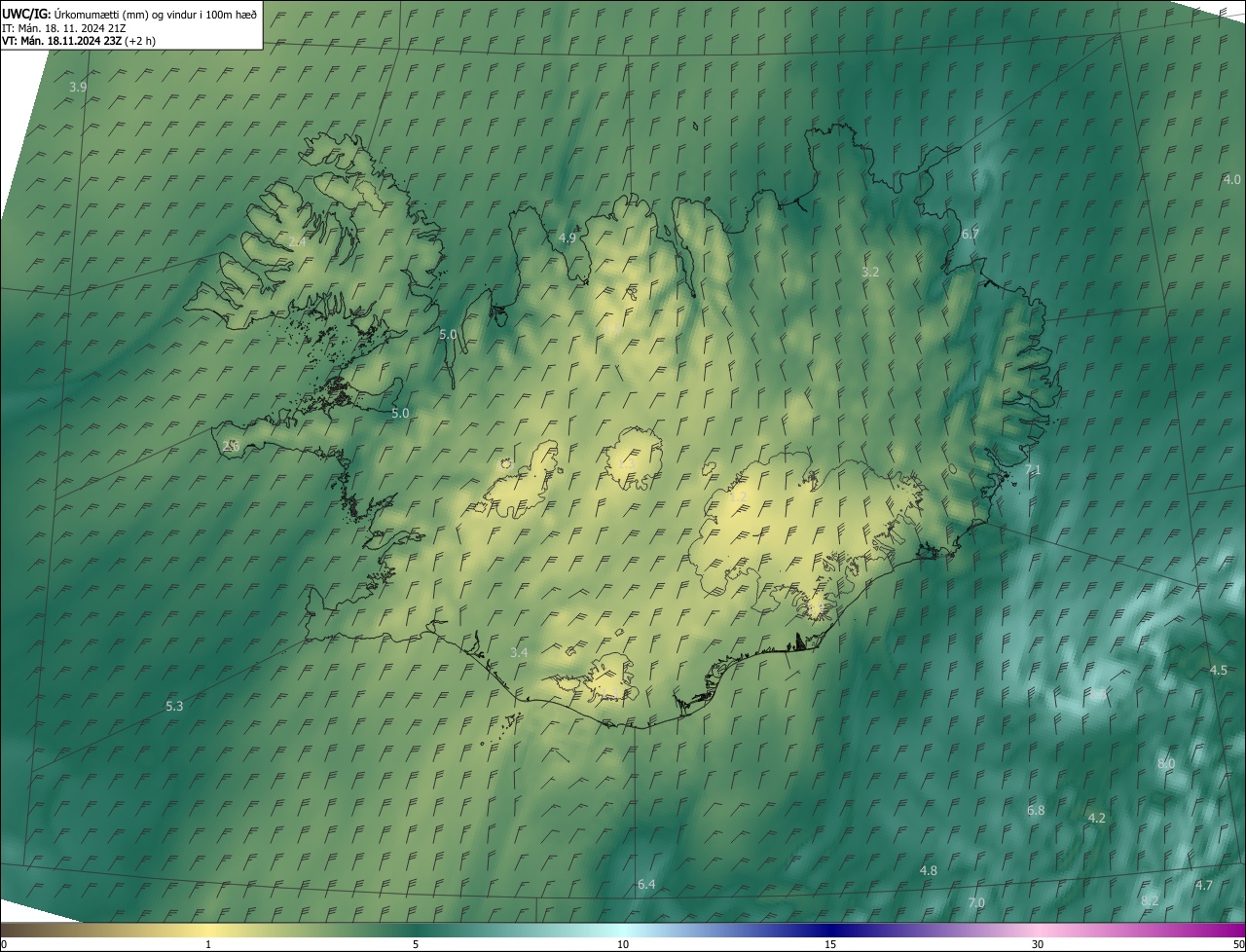Click the "6.4" value label on the map
This screenshot has width=1246, height=952.
[646, 885]
